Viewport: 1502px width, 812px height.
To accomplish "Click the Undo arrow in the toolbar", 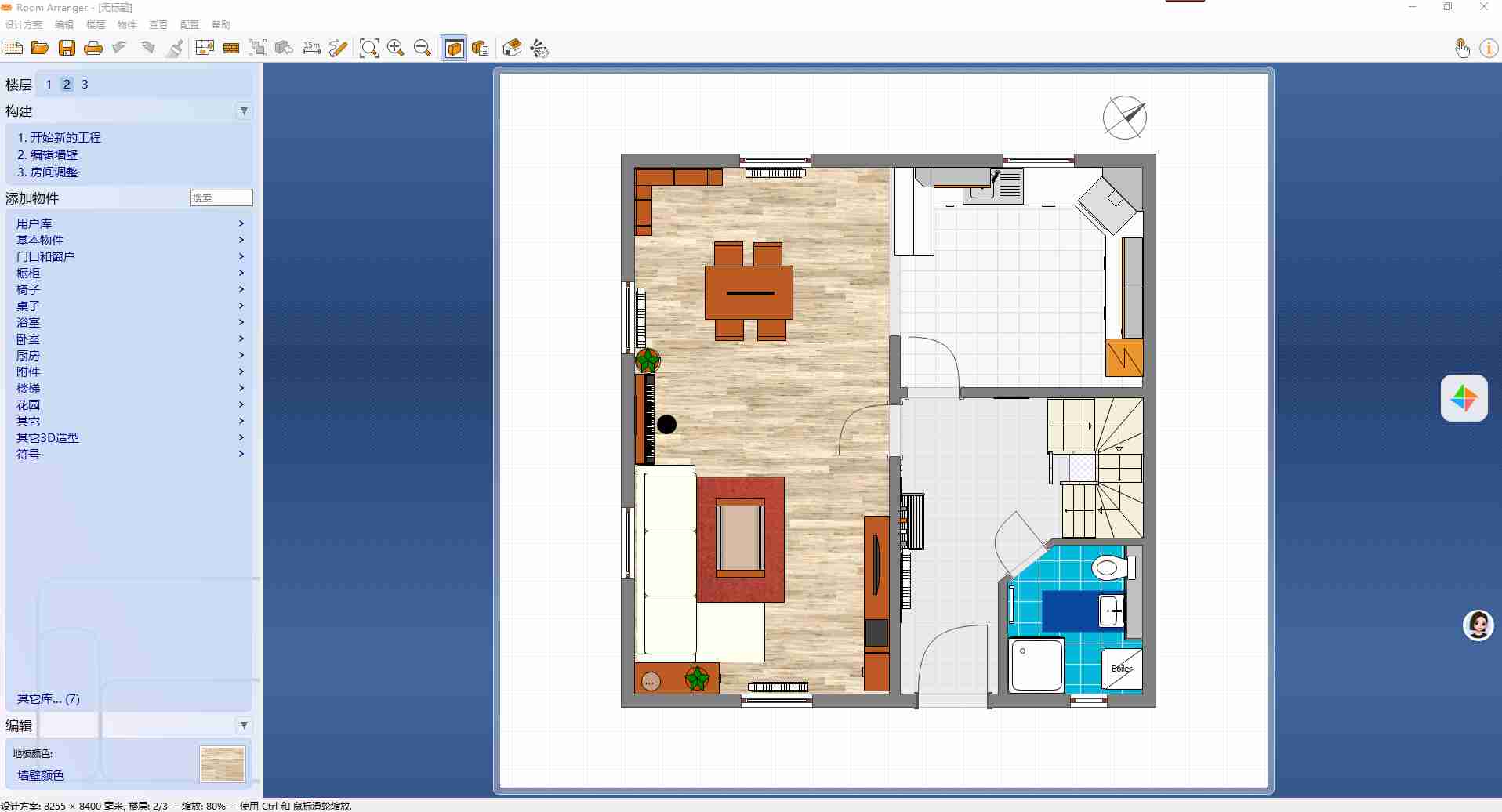I will [x=120, y=49].
